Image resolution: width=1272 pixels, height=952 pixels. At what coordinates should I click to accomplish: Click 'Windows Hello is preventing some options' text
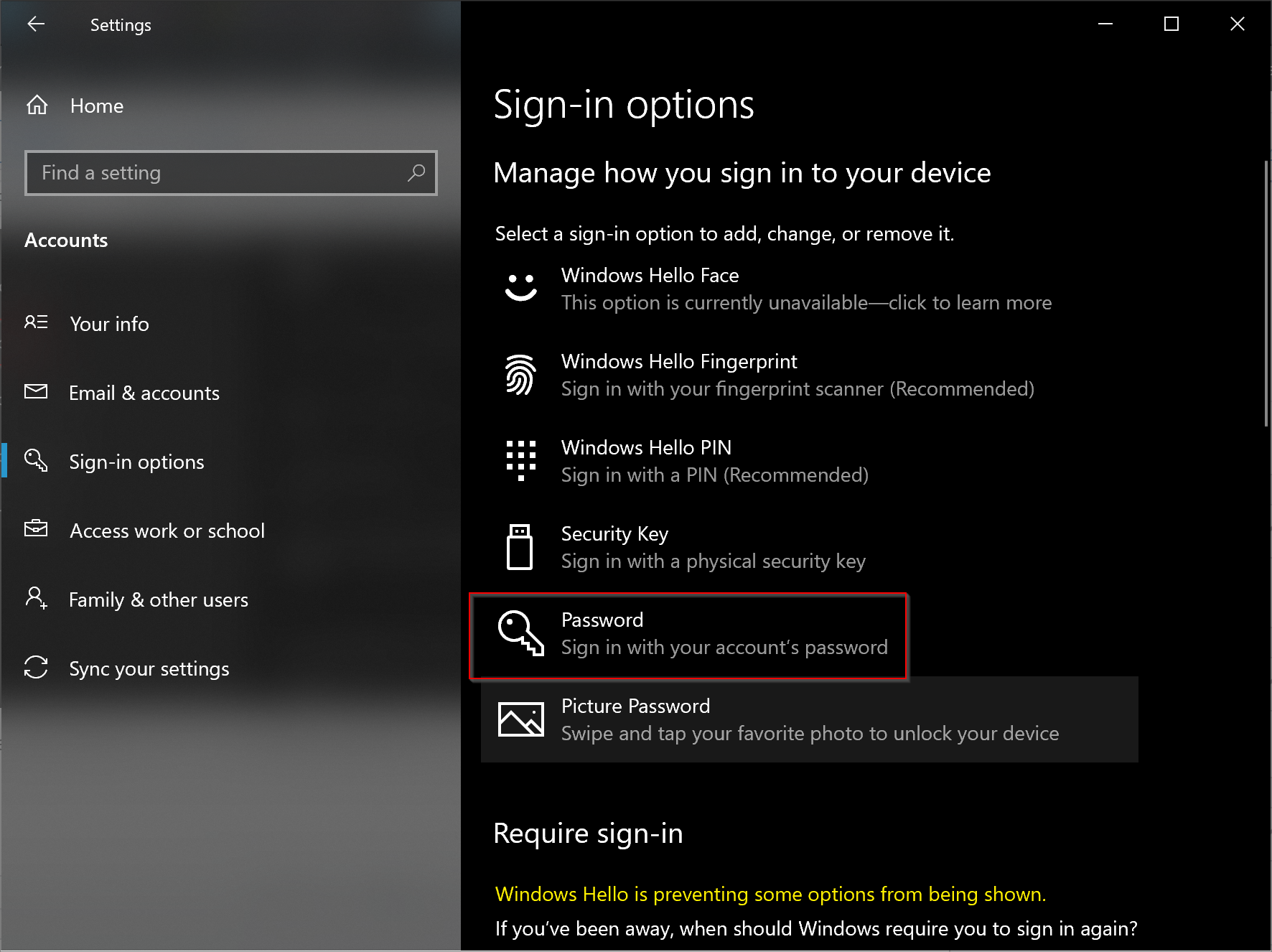click(770, 895)
